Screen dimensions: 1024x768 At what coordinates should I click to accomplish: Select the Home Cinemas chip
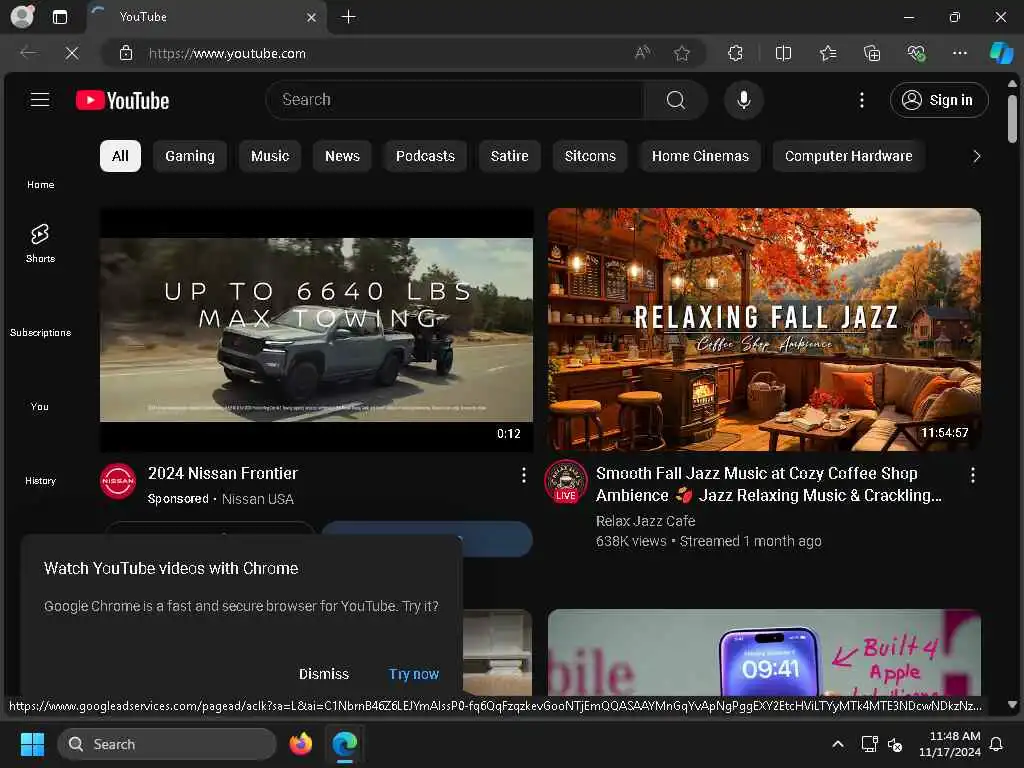coord(700,156)
